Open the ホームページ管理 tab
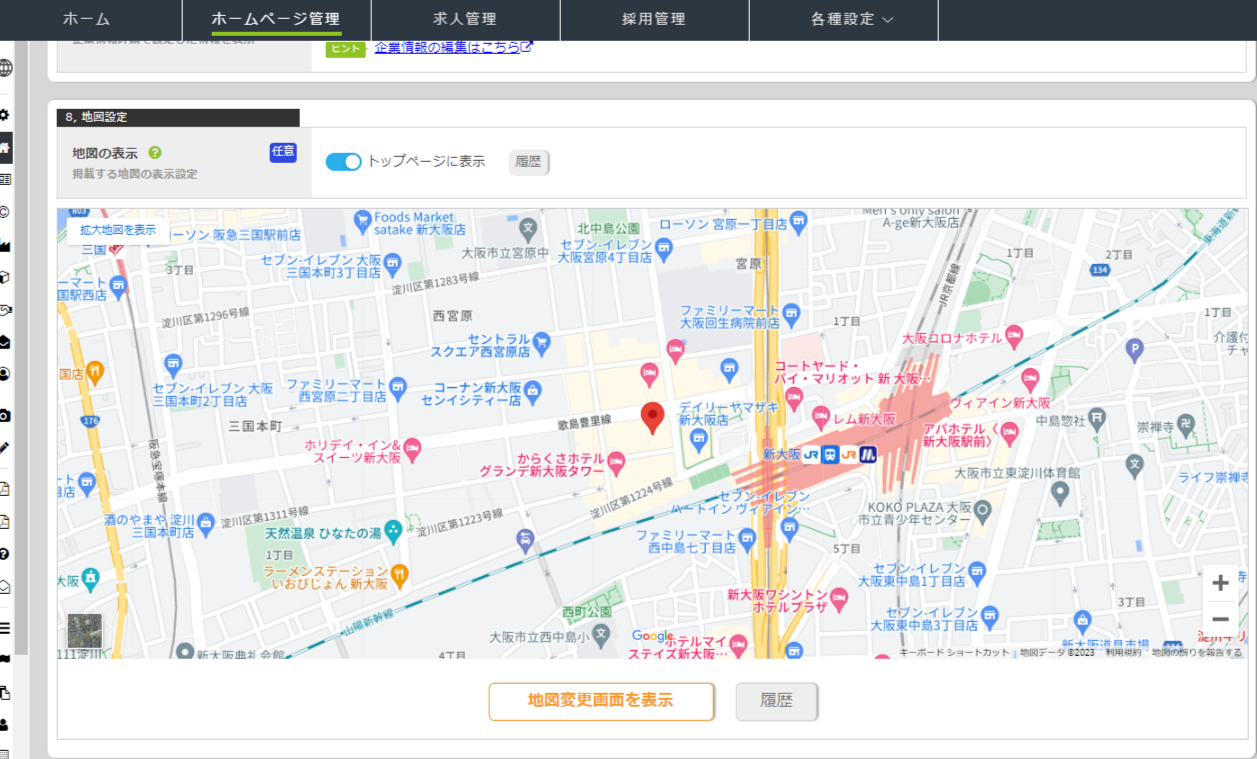The height and width of the screenshot is (759, 1257). 276,19
